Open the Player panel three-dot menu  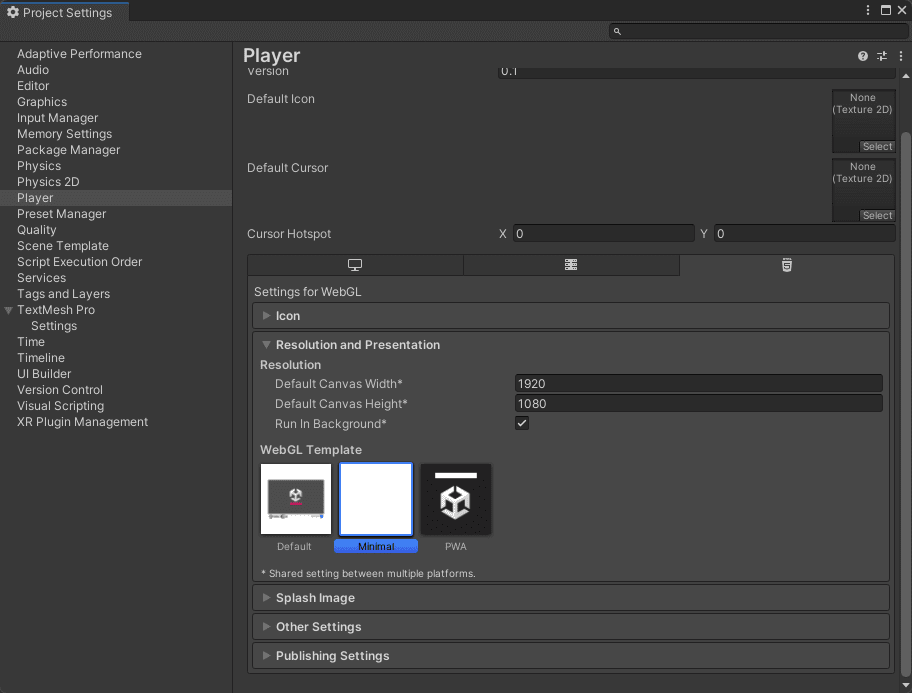[901, 56]
